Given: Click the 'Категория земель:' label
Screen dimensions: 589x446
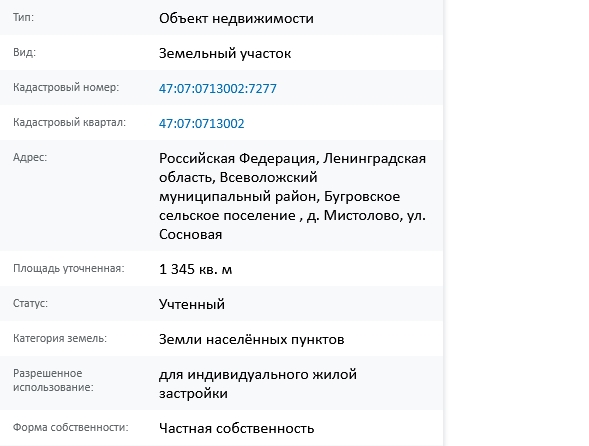Looking at the screenshot, I should [x=60, y=338].
